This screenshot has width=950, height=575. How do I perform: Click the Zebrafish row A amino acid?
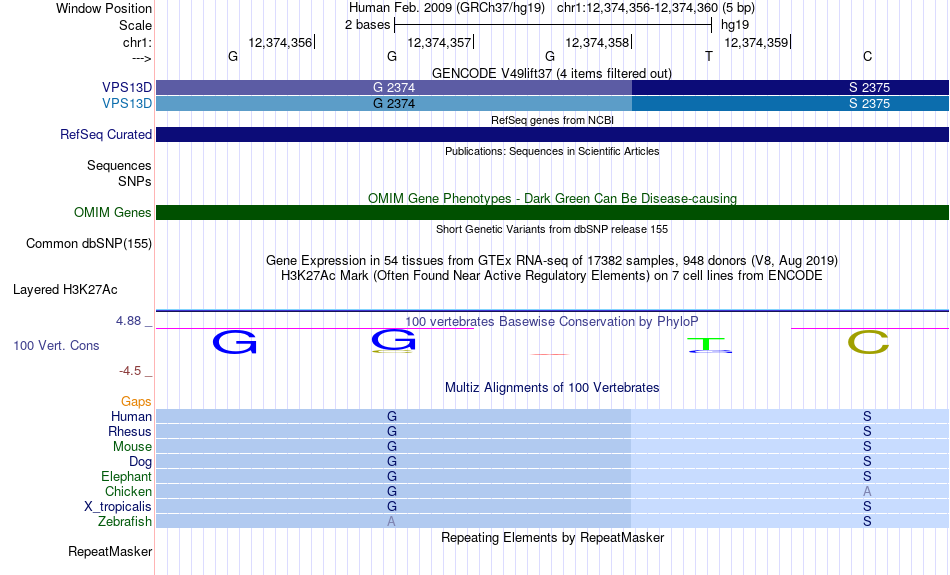point(391,521)
